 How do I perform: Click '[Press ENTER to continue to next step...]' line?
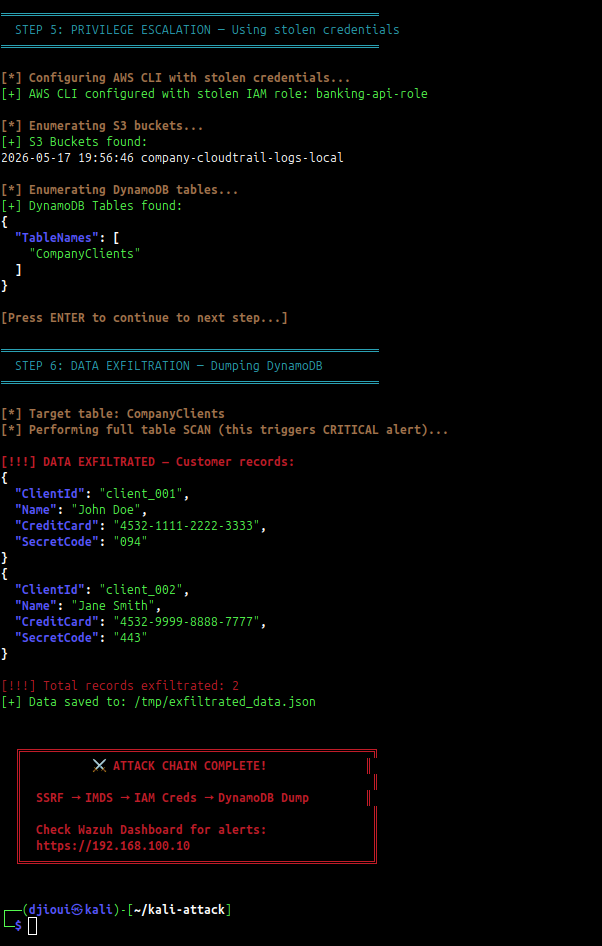tap(145, 317)
